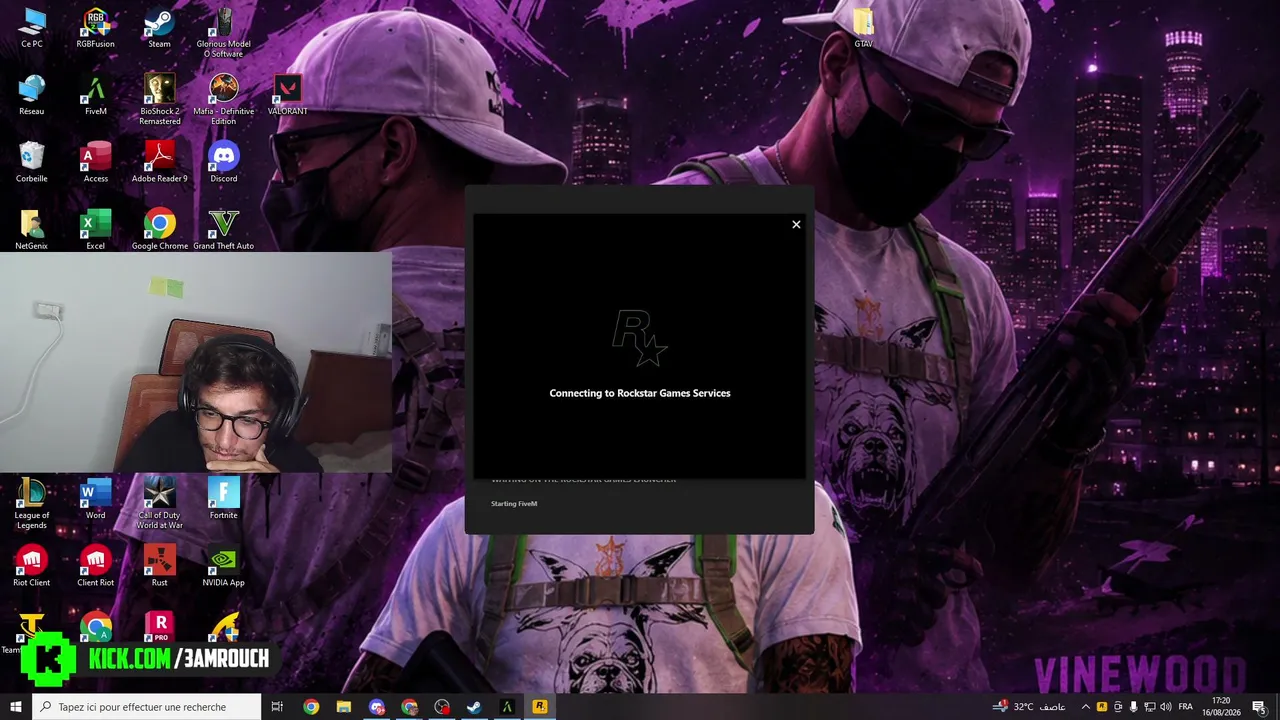Open Glorious Model O Software shortcut
The width and height of the screenshot is (1280, 720).
point(224,33)
